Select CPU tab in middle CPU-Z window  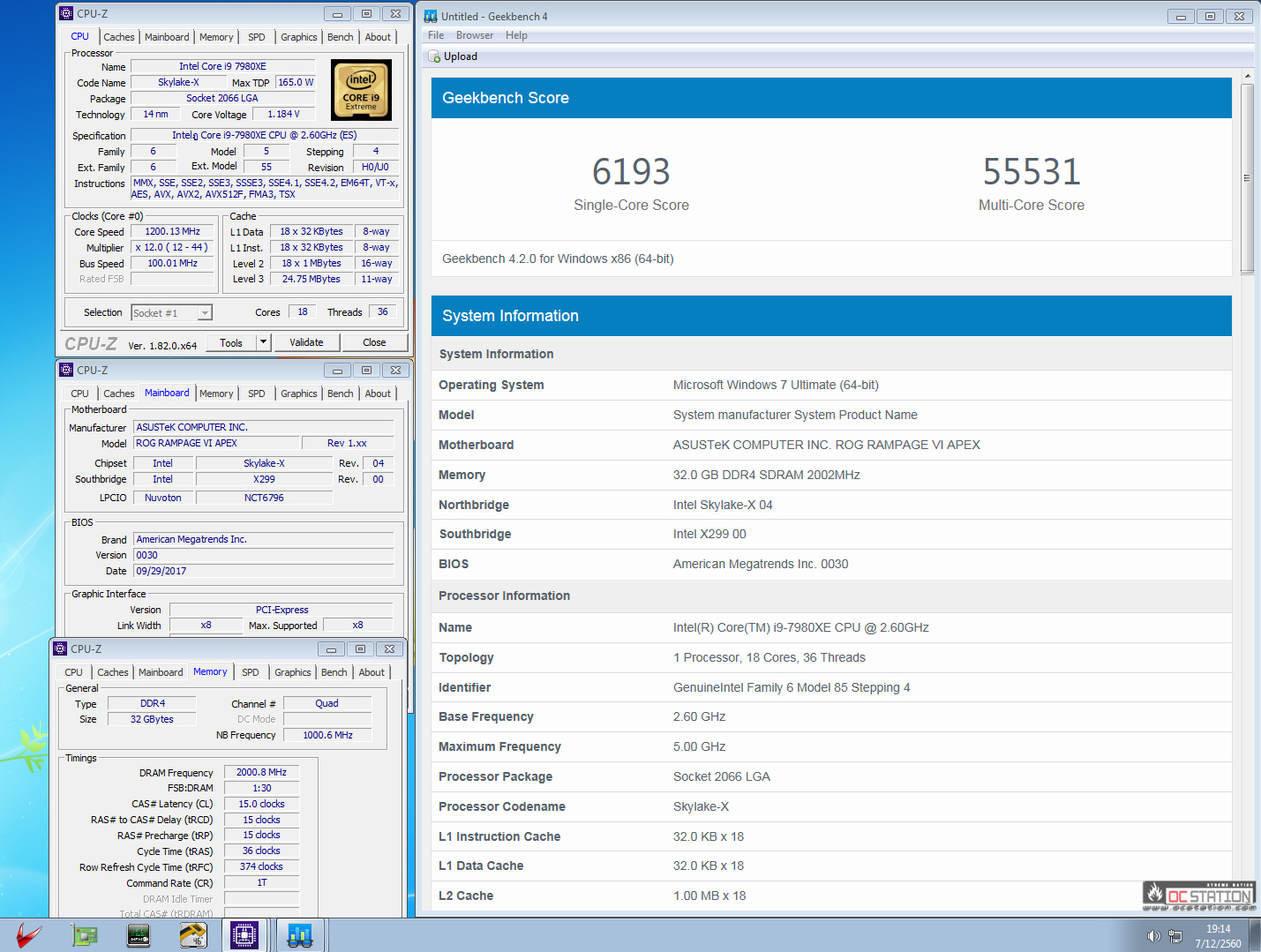coord(79,394)
